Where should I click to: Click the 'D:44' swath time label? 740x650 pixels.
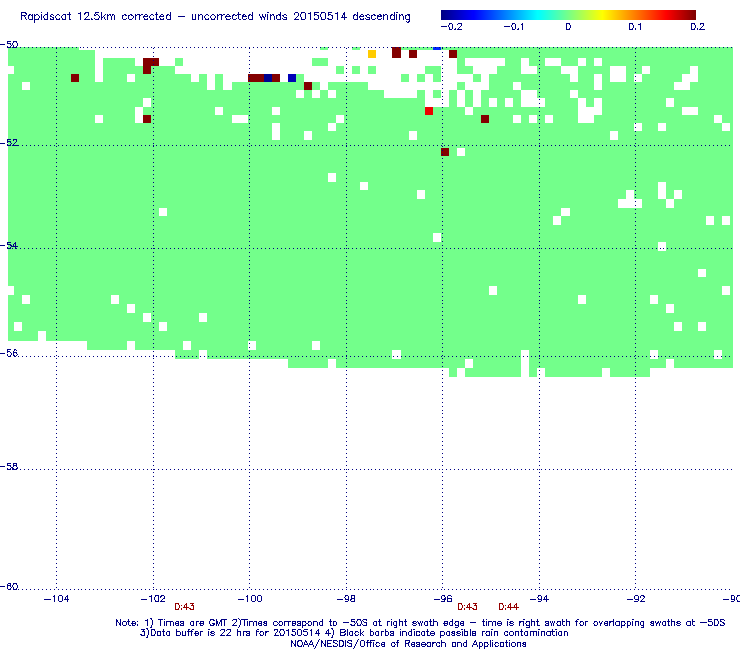pos(508,607)
